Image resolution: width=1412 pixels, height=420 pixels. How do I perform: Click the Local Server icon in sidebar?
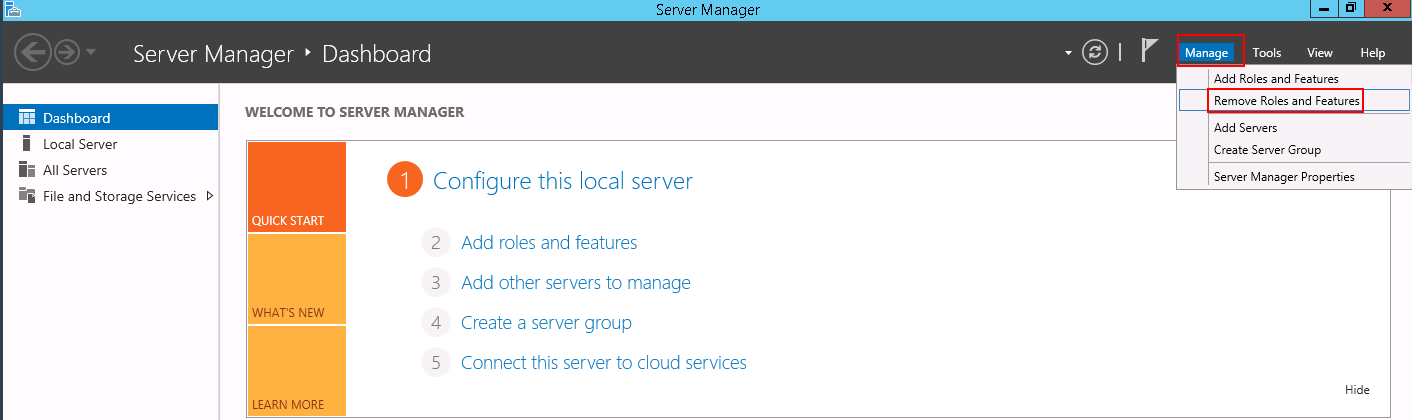[x=27, y=144]
